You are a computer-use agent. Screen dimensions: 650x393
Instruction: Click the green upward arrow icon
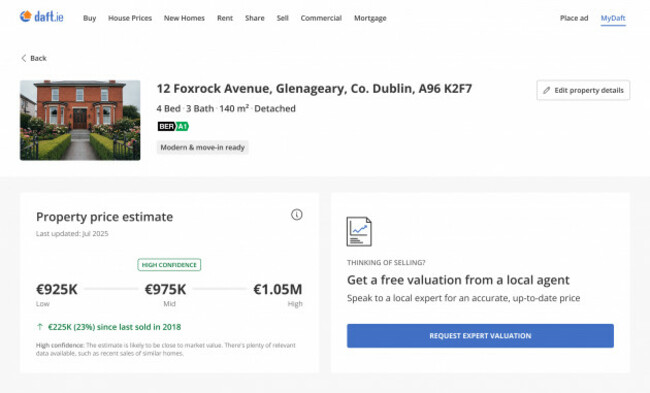click(40, 327)
